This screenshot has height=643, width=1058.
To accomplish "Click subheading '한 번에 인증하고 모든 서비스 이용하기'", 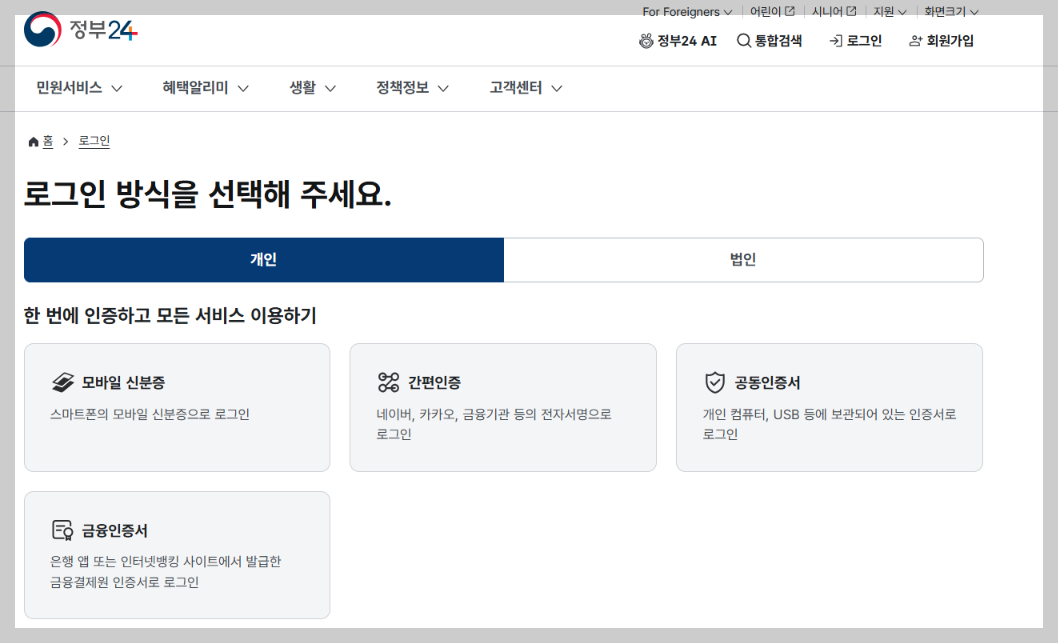I will pos(170,315).
